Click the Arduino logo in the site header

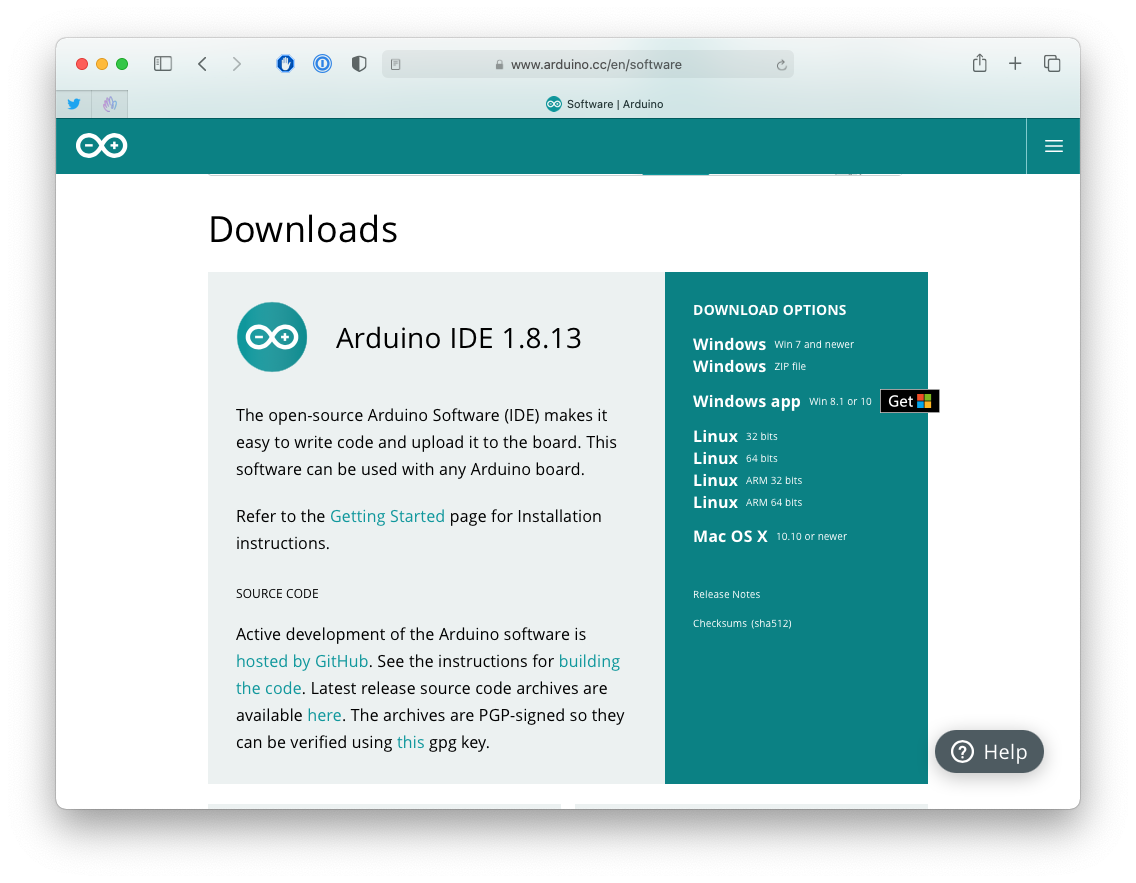tap(102, 146)
